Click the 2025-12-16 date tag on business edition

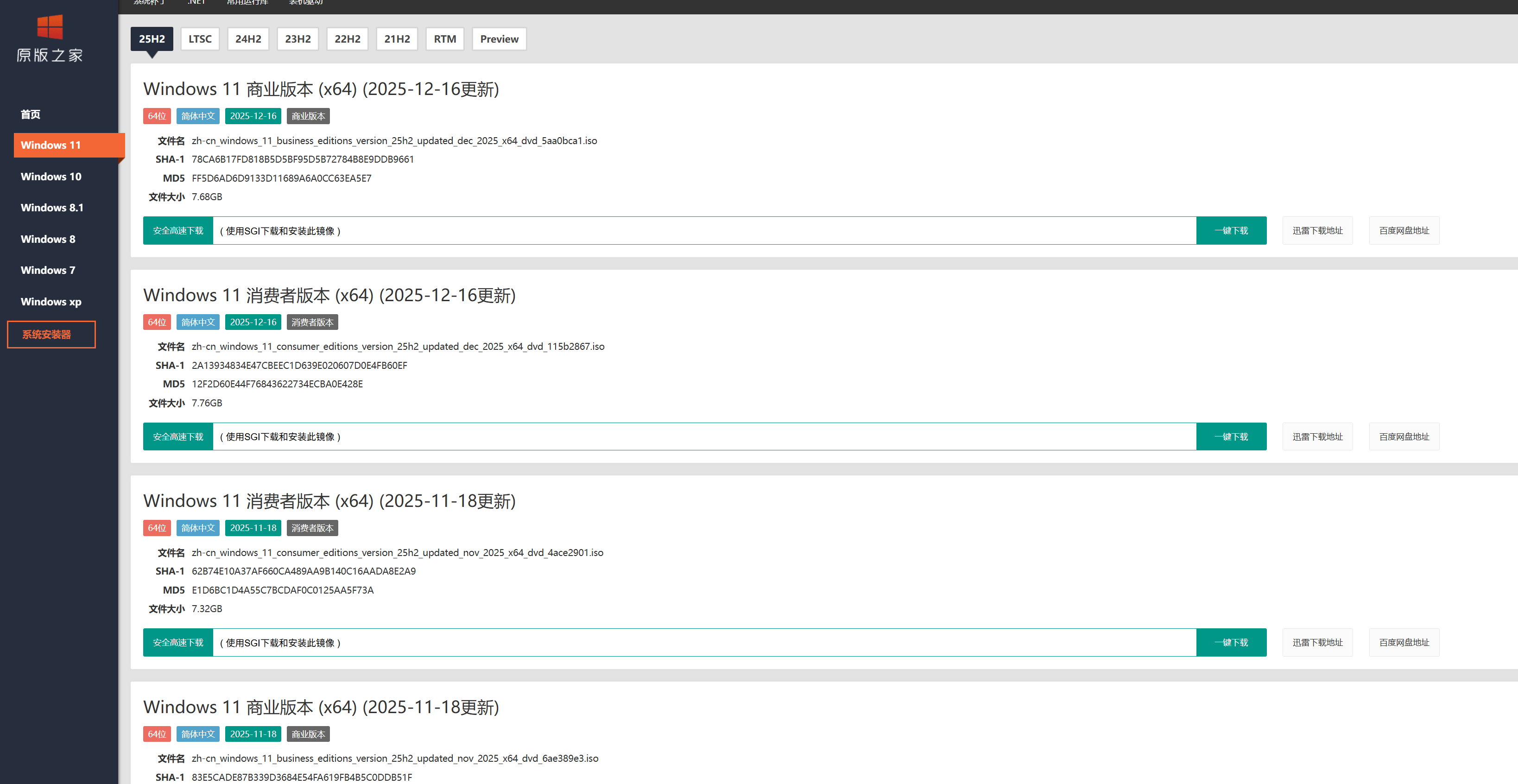[x=253, y=116]
